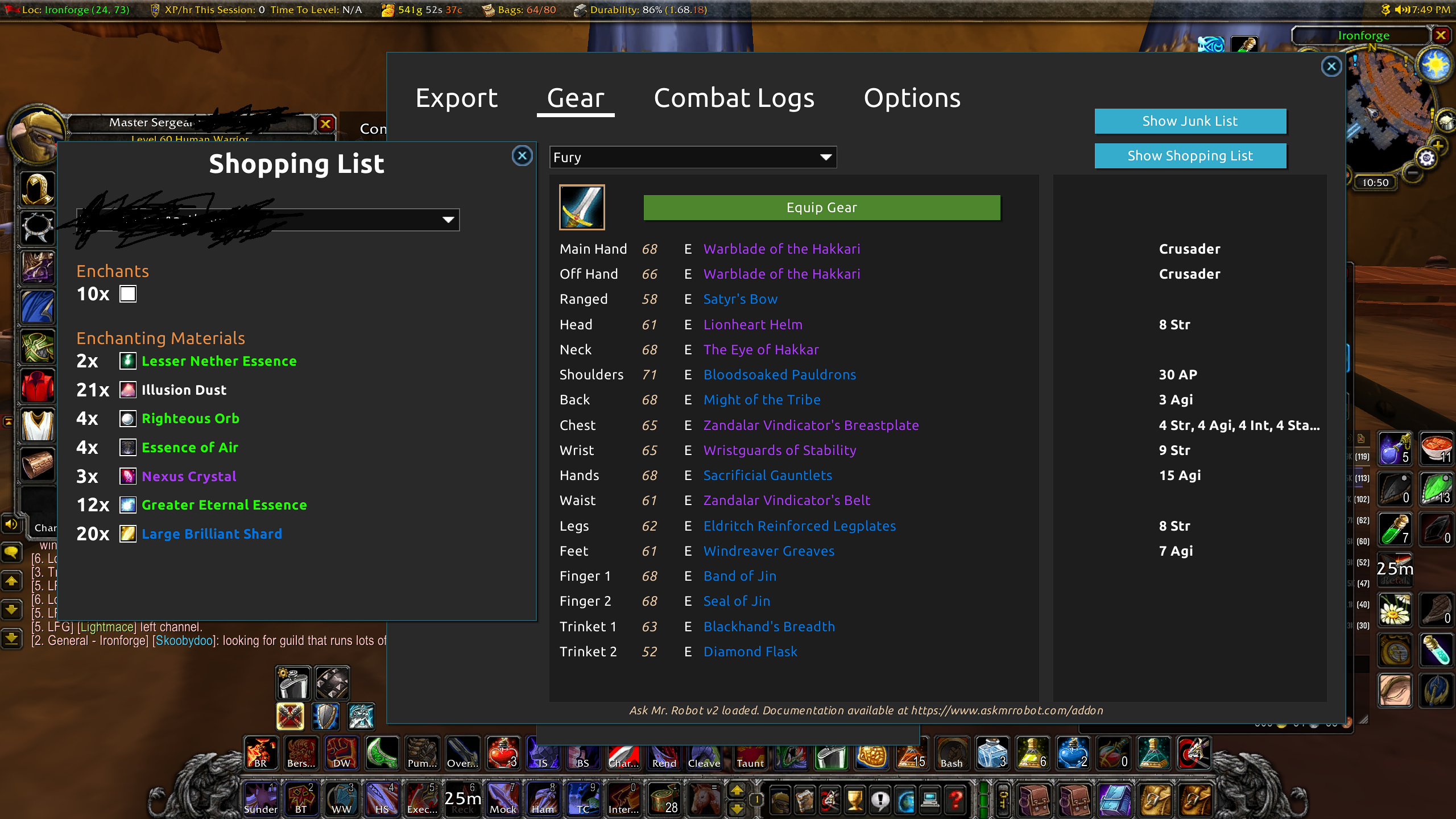This screenshot has width=1456, height=819.
Task: Click the Execute action icon
Action: (423, 799)
